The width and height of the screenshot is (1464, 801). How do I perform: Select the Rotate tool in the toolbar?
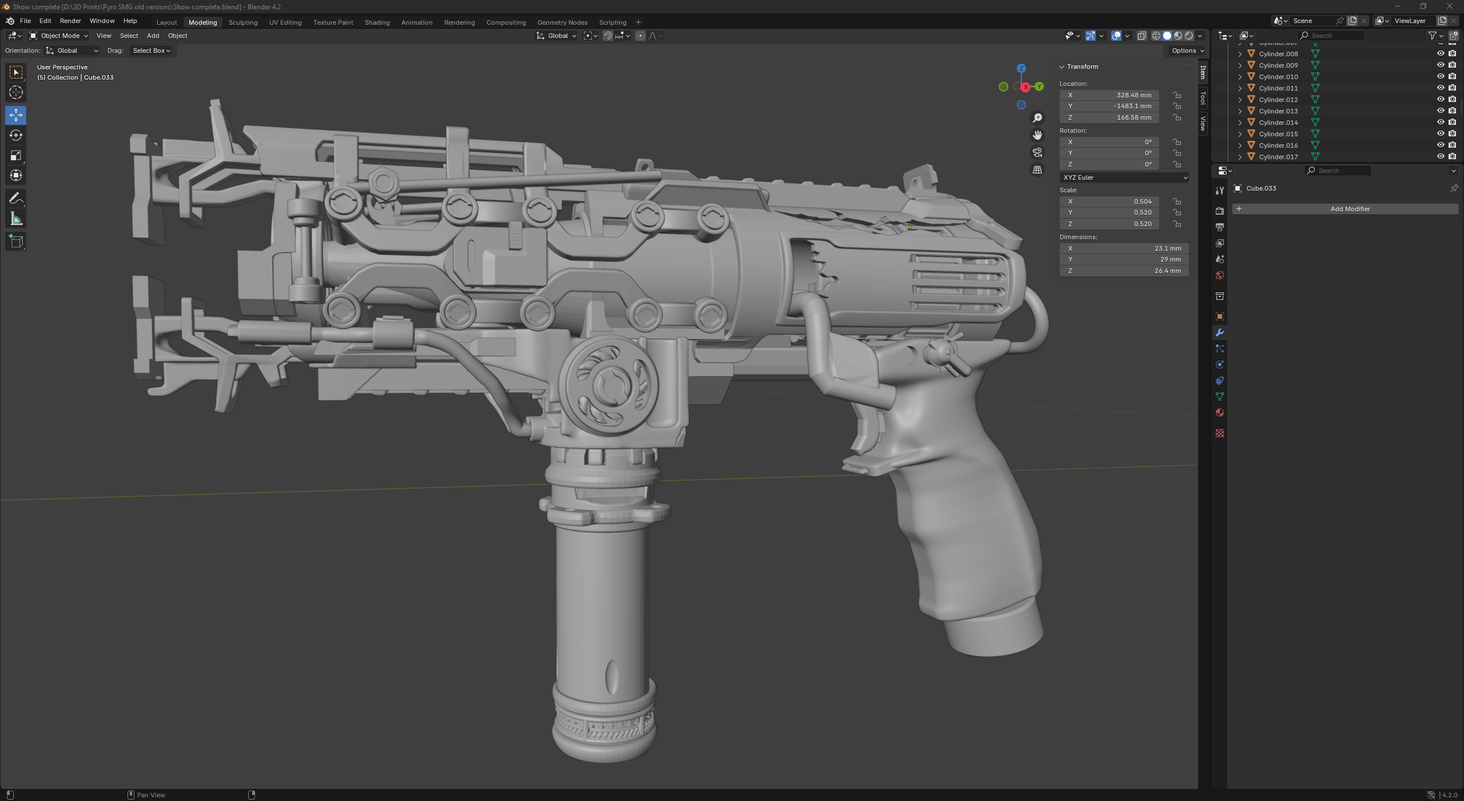pos(16,135)
